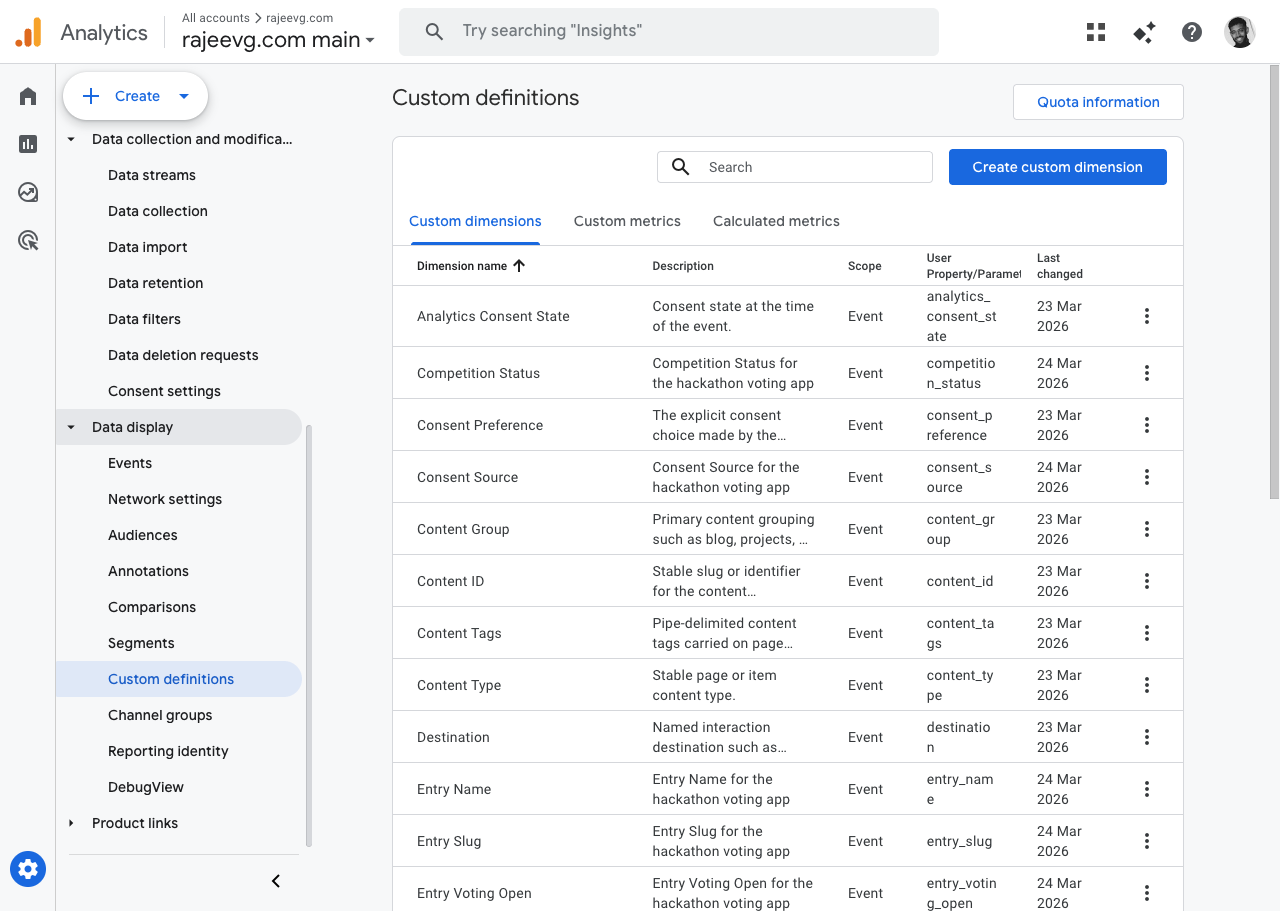The image size is (1280, 911).
Task: Open more options for Destination row
Action: (x=1147, y=737)
